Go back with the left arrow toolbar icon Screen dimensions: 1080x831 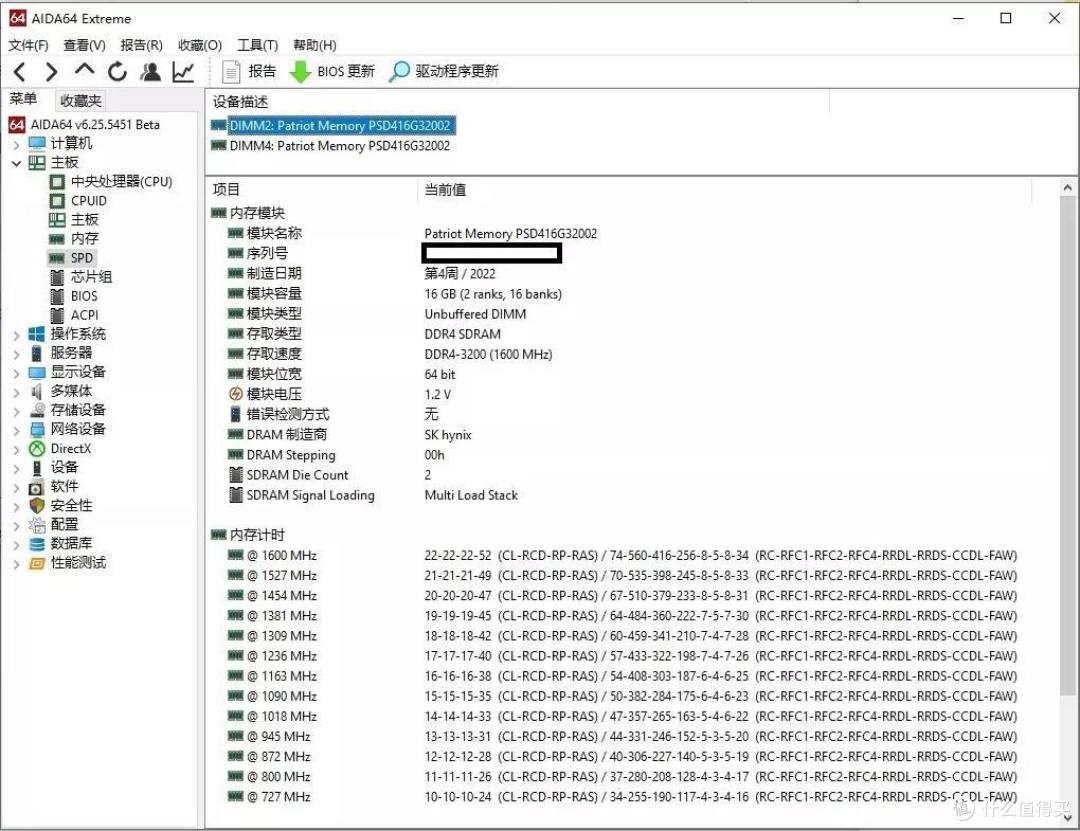pos(20,72)
